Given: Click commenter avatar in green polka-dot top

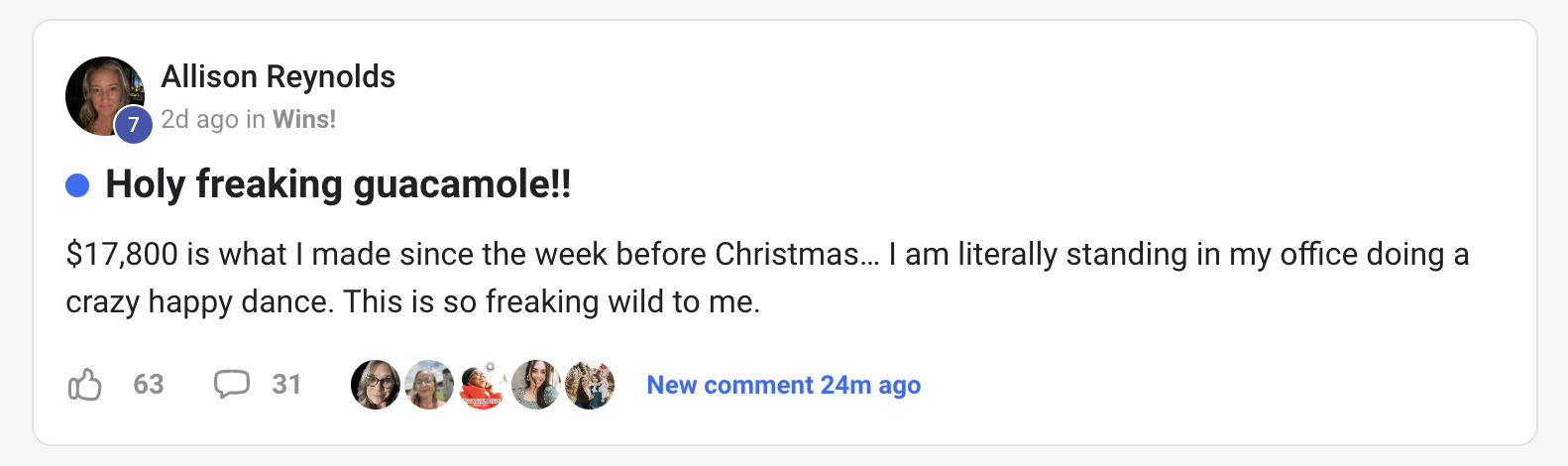Looking at the screenshot, I should click(x=536, y=385).
